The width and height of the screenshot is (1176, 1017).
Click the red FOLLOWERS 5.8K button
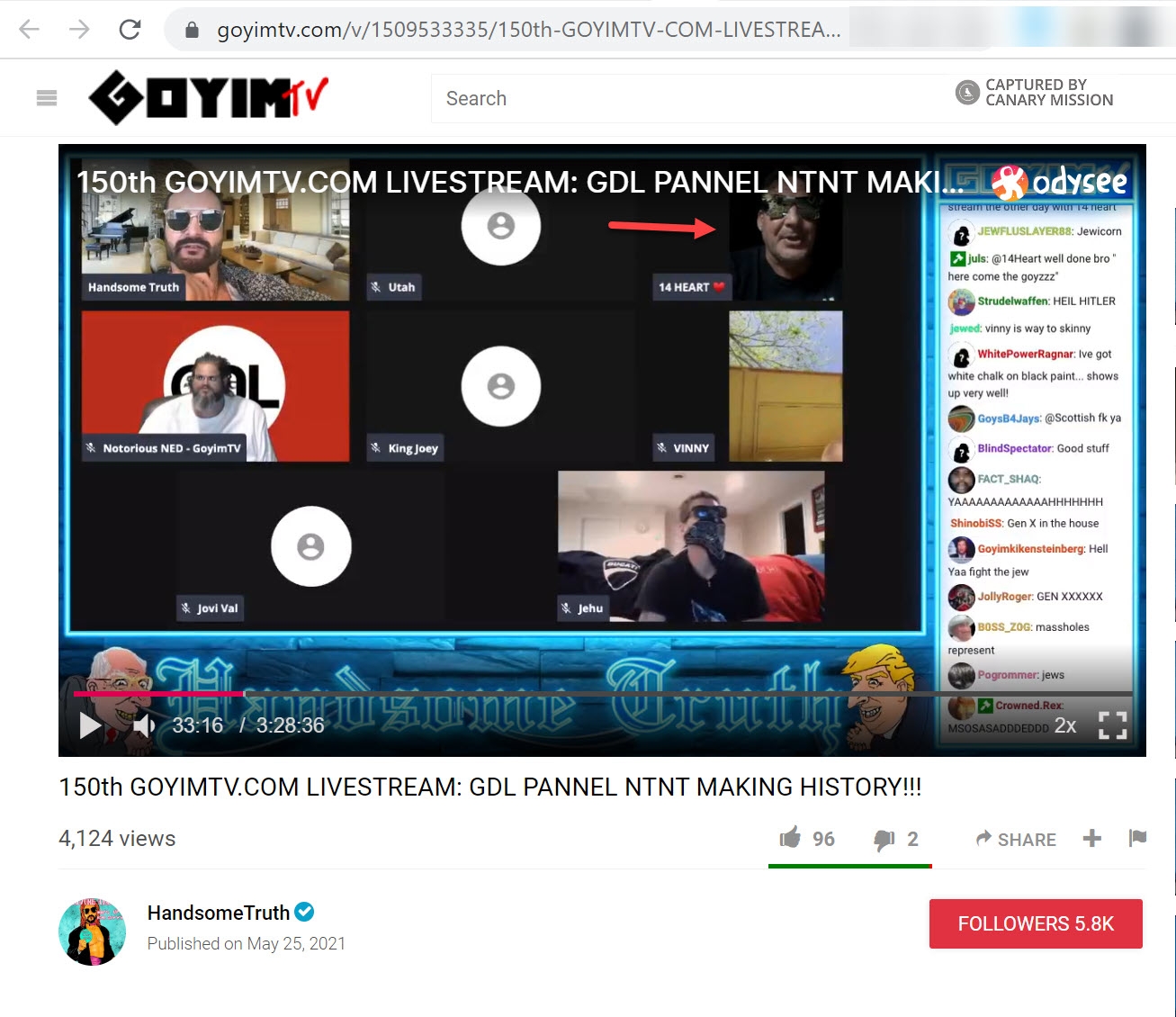pos(1036,923)
